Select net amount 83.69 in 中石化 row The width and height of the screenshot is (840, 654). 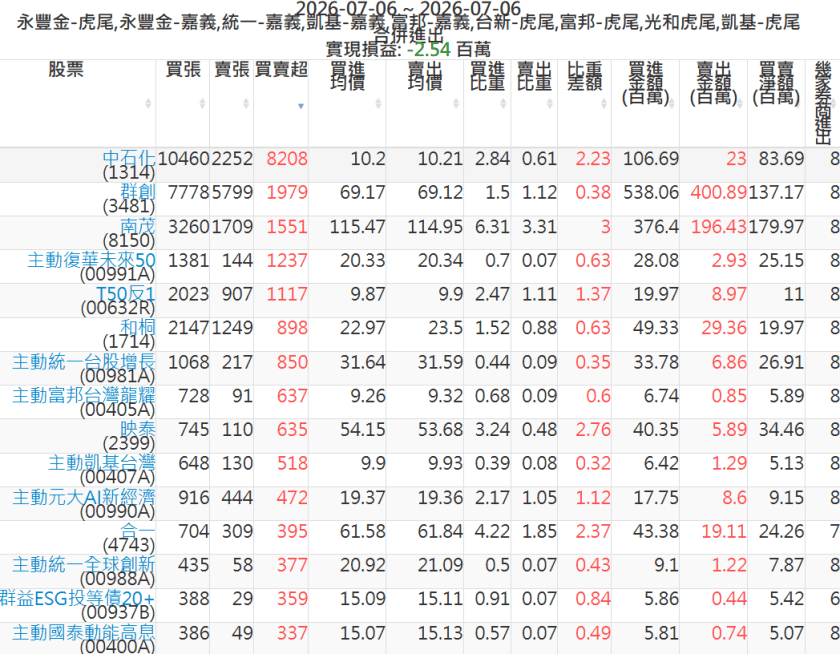(781, 159)
